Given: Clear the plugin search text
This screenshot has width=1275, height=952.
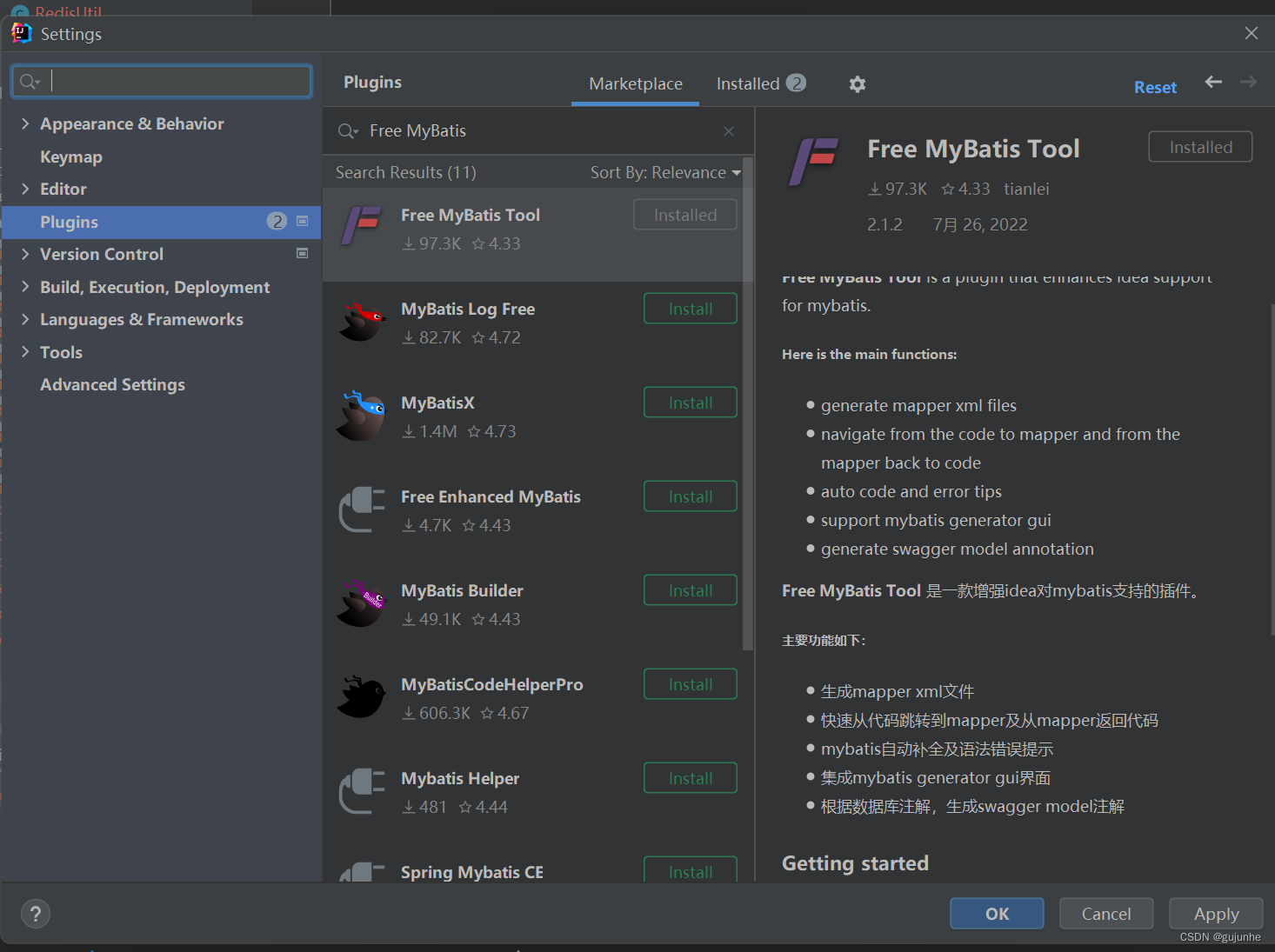Looking at the screenshot, I should [729, 131].
